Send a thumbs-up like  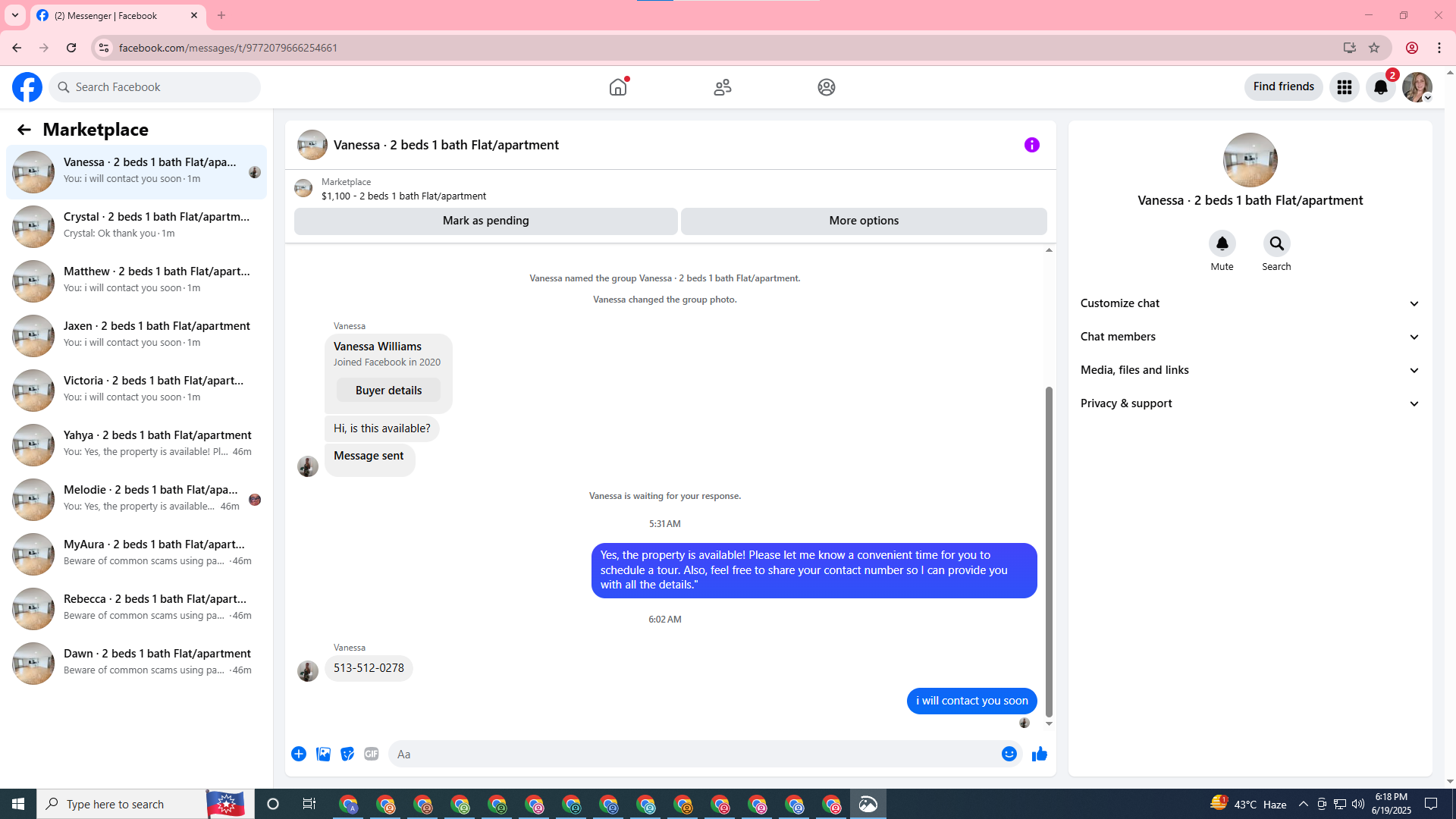(1040, 754)
